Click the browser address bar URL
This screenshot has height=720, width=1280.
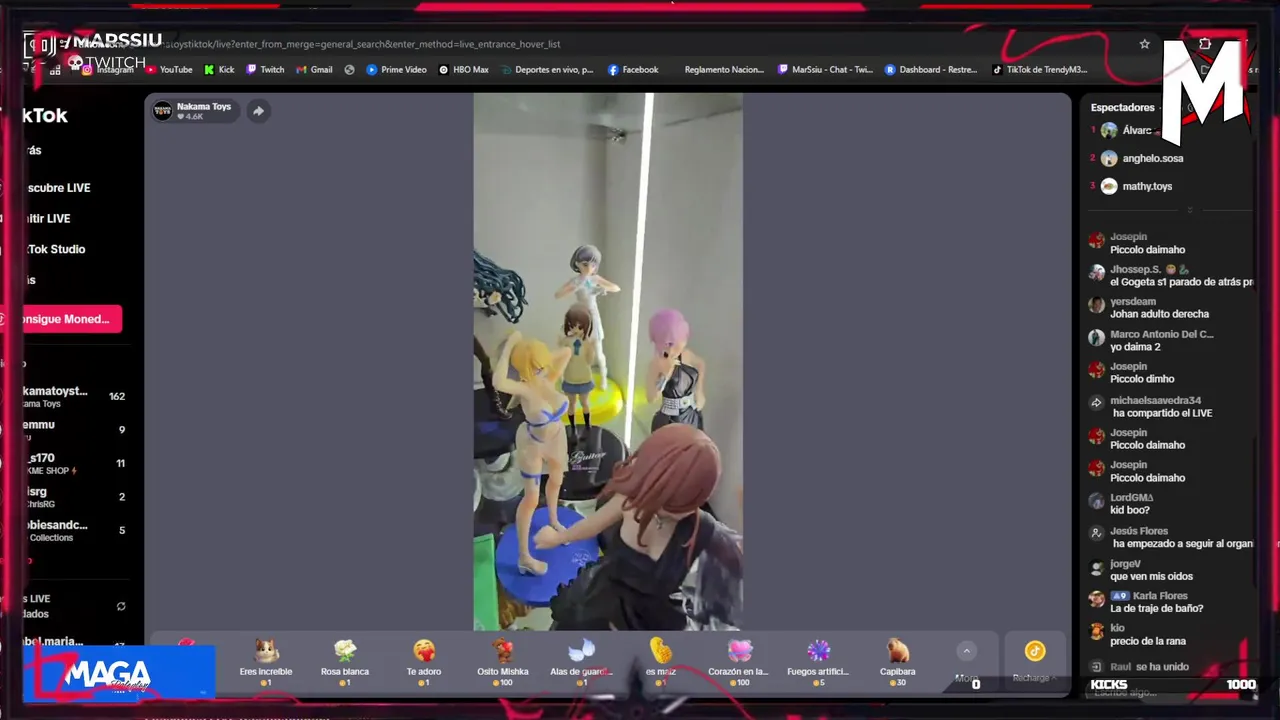[360, 44]
